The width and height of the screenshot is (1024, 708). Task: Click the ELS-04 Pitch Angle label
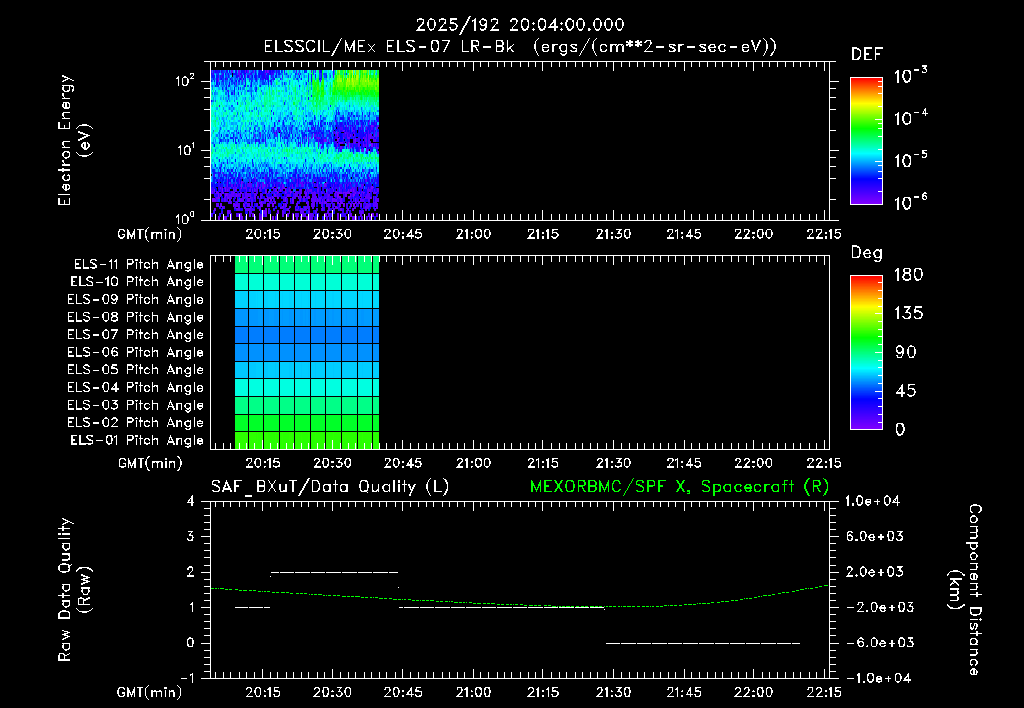(x=135, y=387)
